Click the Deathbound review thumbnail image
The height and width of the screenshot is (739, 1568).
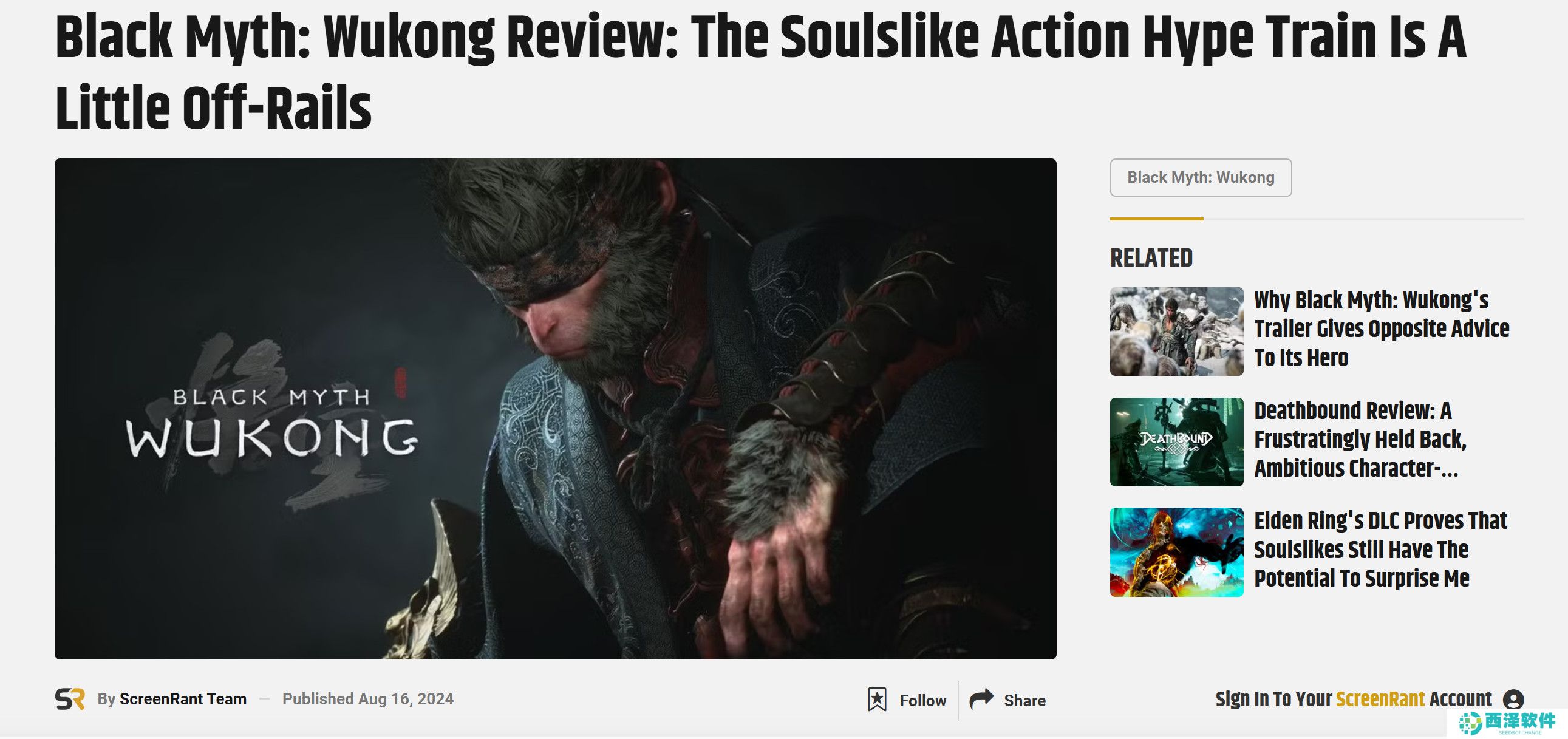(1176, 442)
